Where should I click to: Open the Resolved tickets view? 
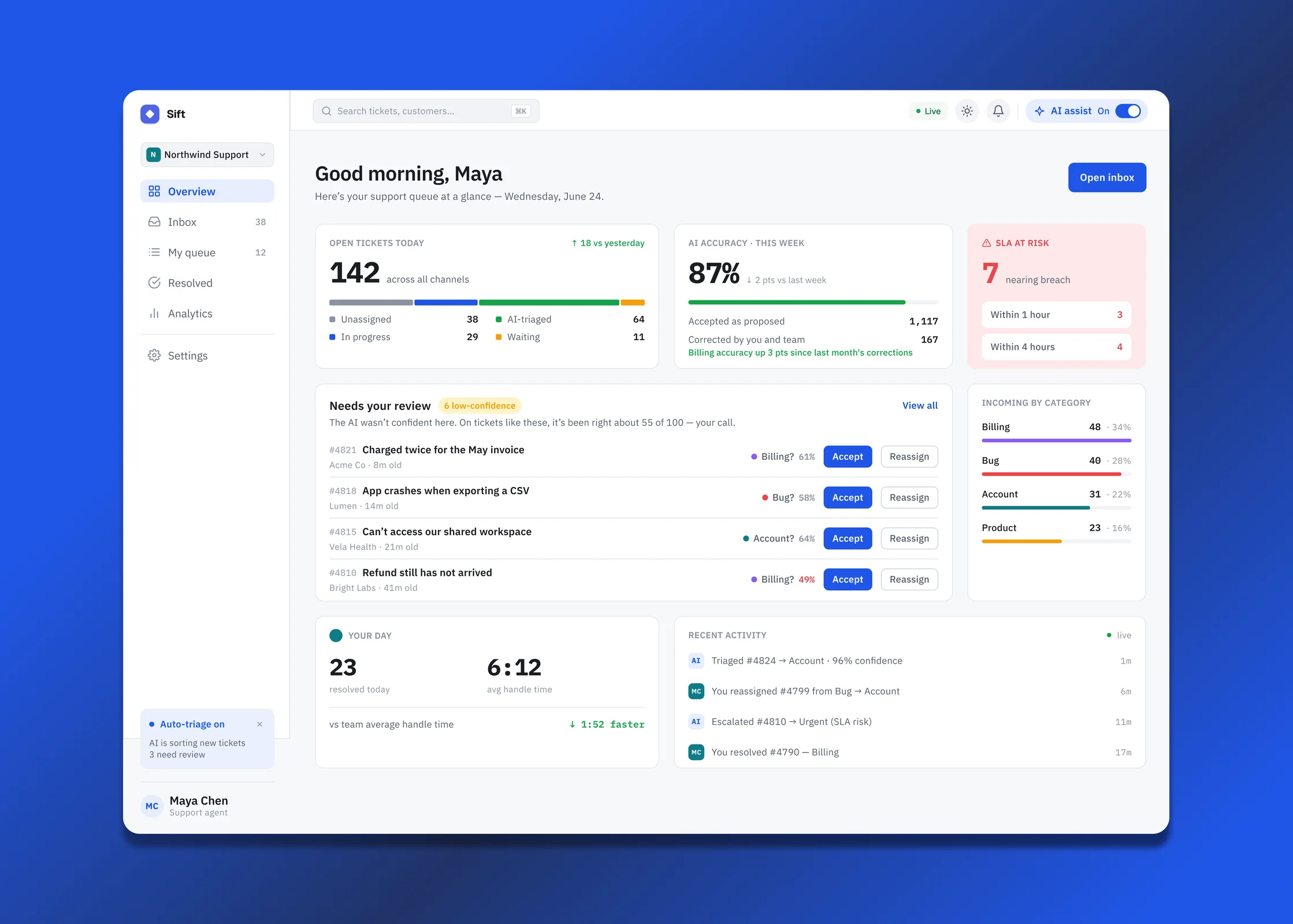tap(207, 283)
